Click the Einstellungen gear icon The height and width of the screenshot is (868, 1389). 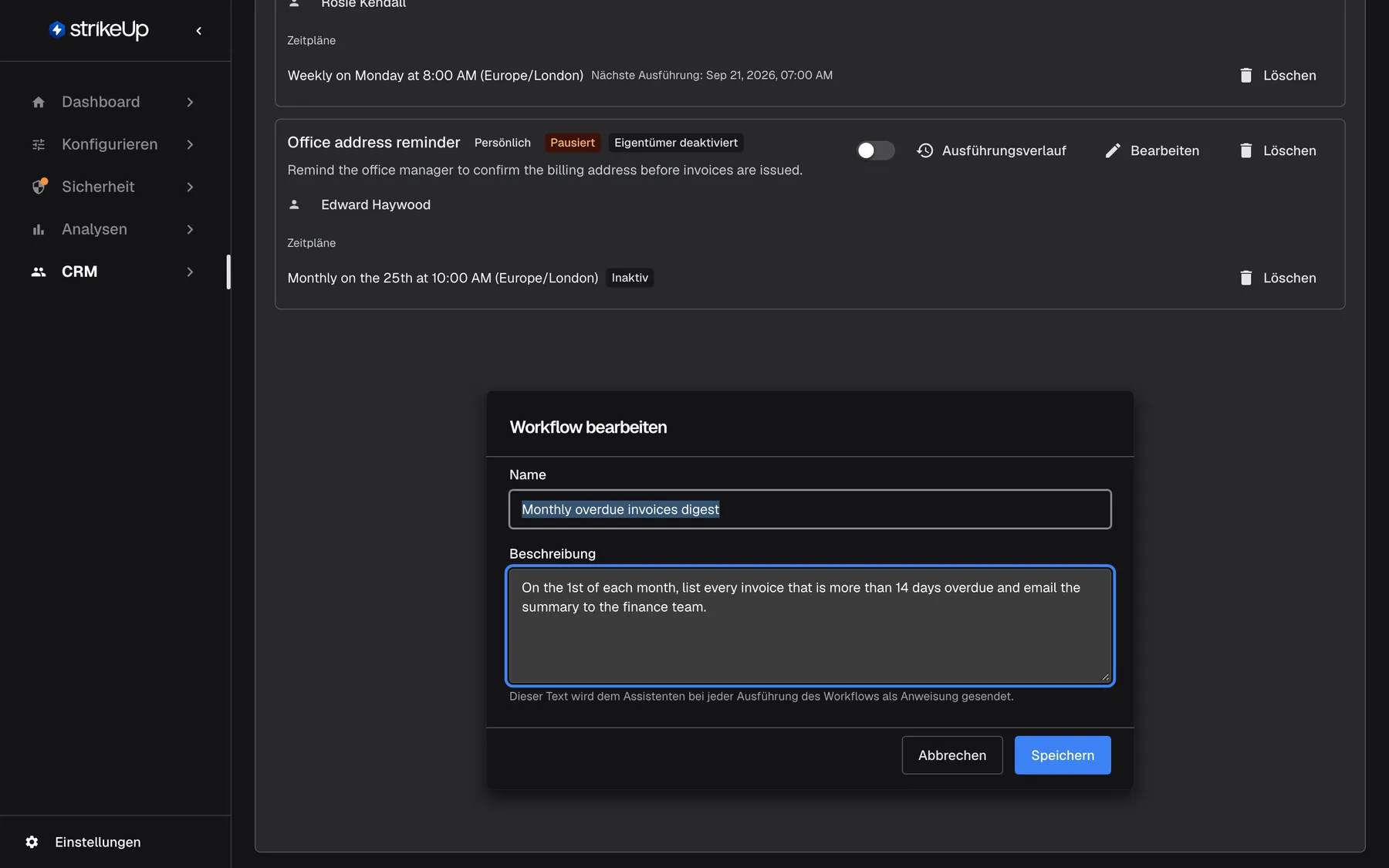[x=32, y=842]
